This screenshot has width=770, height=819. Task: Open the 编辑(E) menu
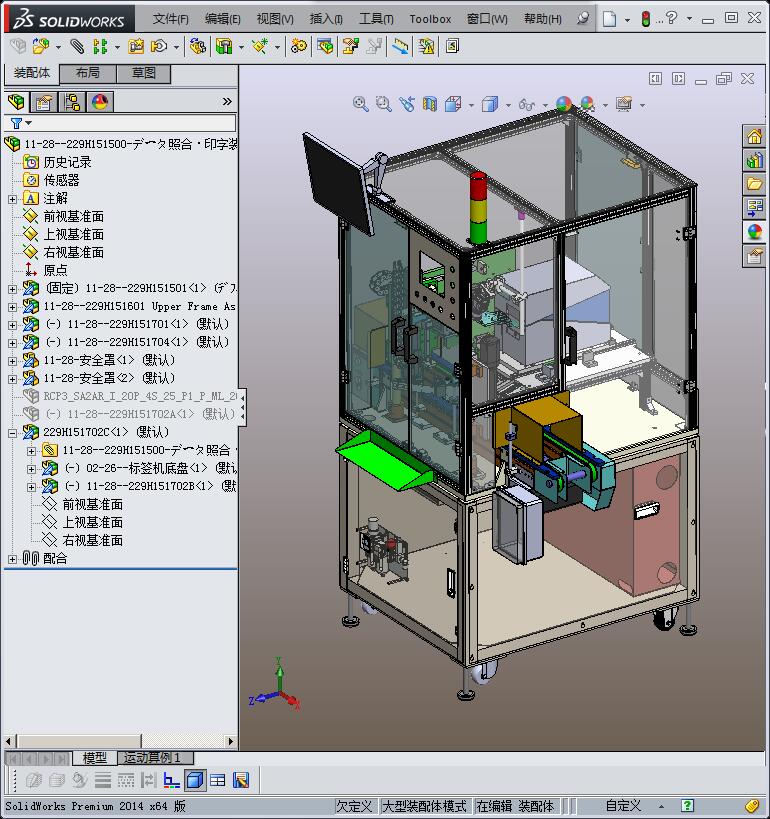tap(223, 19)
